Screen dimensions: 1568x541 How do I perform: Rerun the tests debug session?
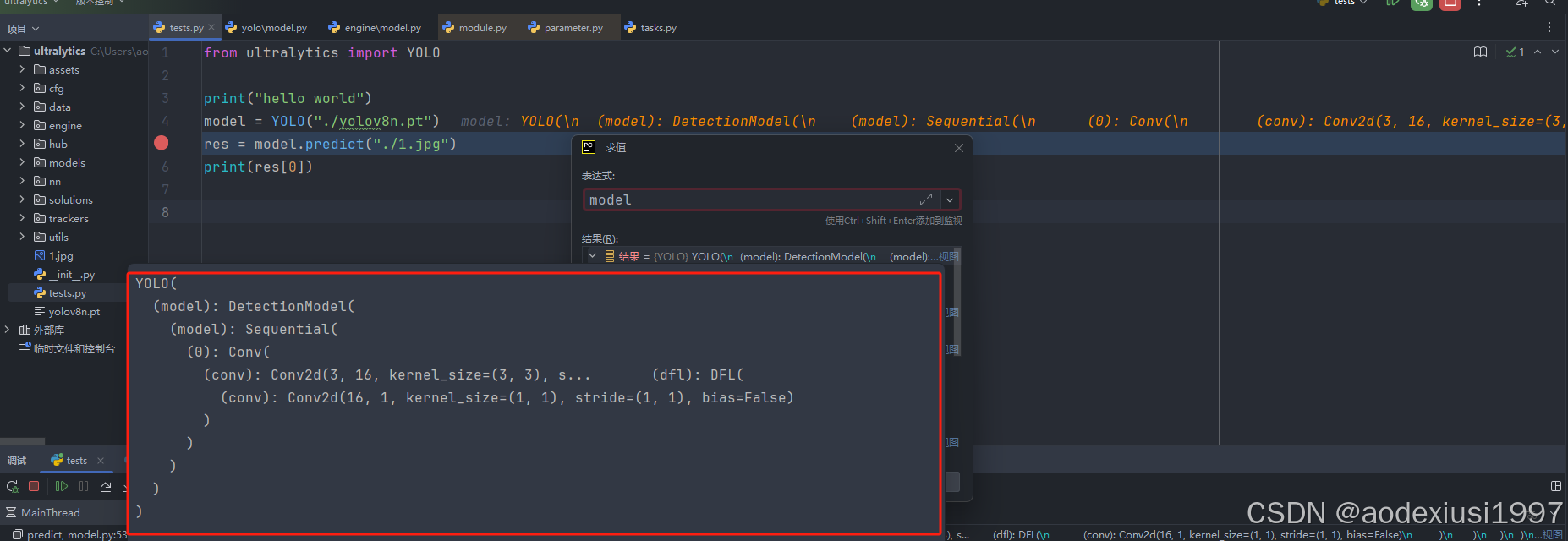click(x=12, y=486)
